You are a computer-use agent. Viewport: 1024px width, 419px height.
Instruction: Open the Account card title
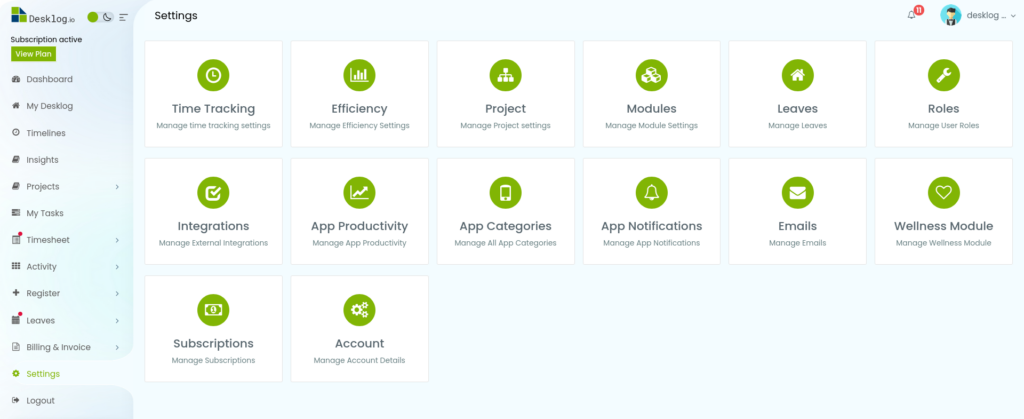click(359, 343)
